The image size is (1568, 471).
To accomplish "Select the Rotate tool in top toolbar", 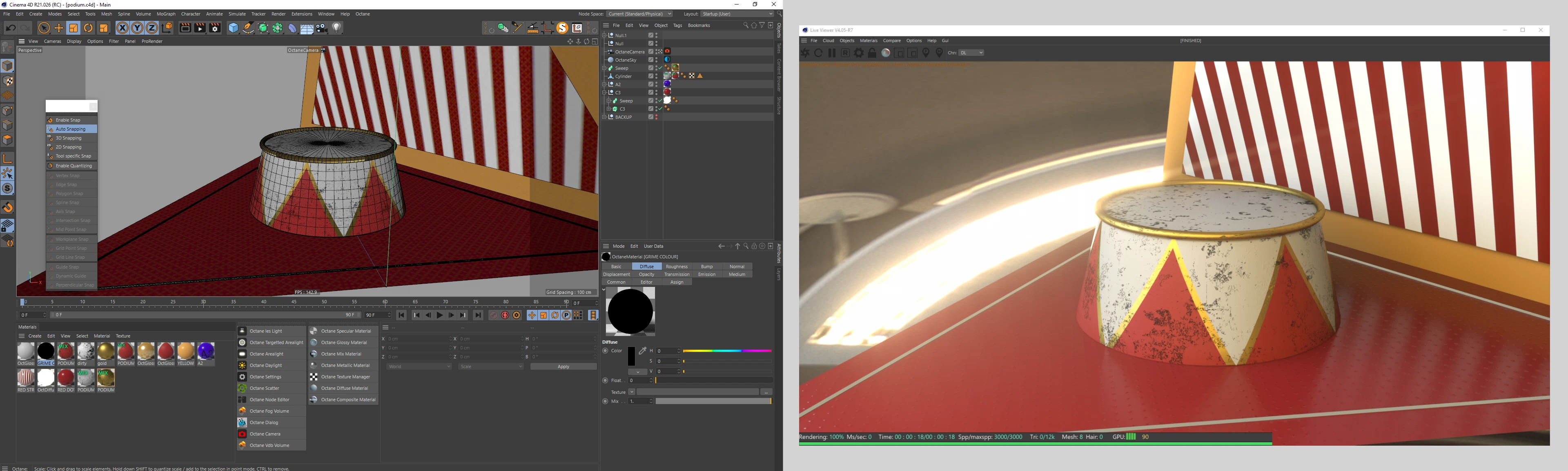I will click(88, 28).
